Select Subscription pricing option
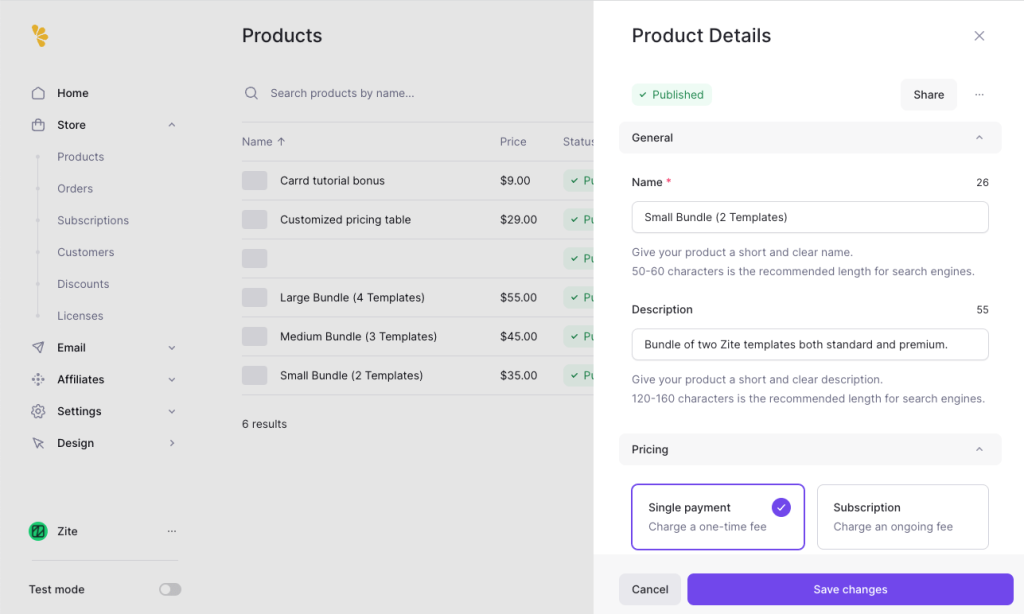The width and height of the screenshot is (1024, 614). [x=903, y=517]
